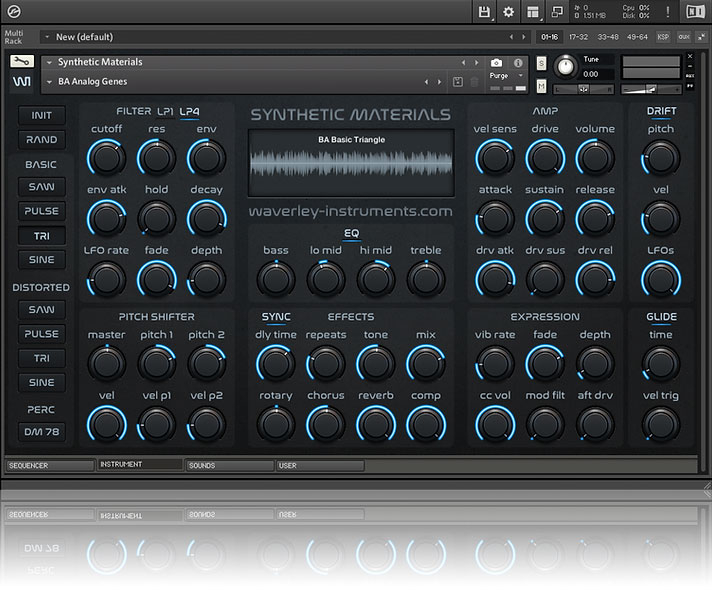This screenshot has width=712, height=590.
Task: Open settings with the gear icon
Action: click(508, 12)
